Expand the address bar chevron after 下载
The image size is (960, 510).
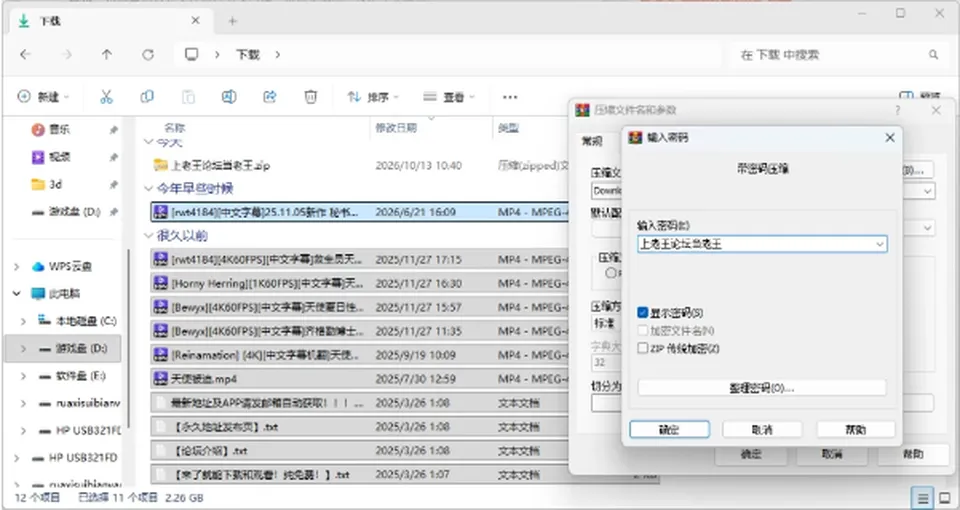277,54
